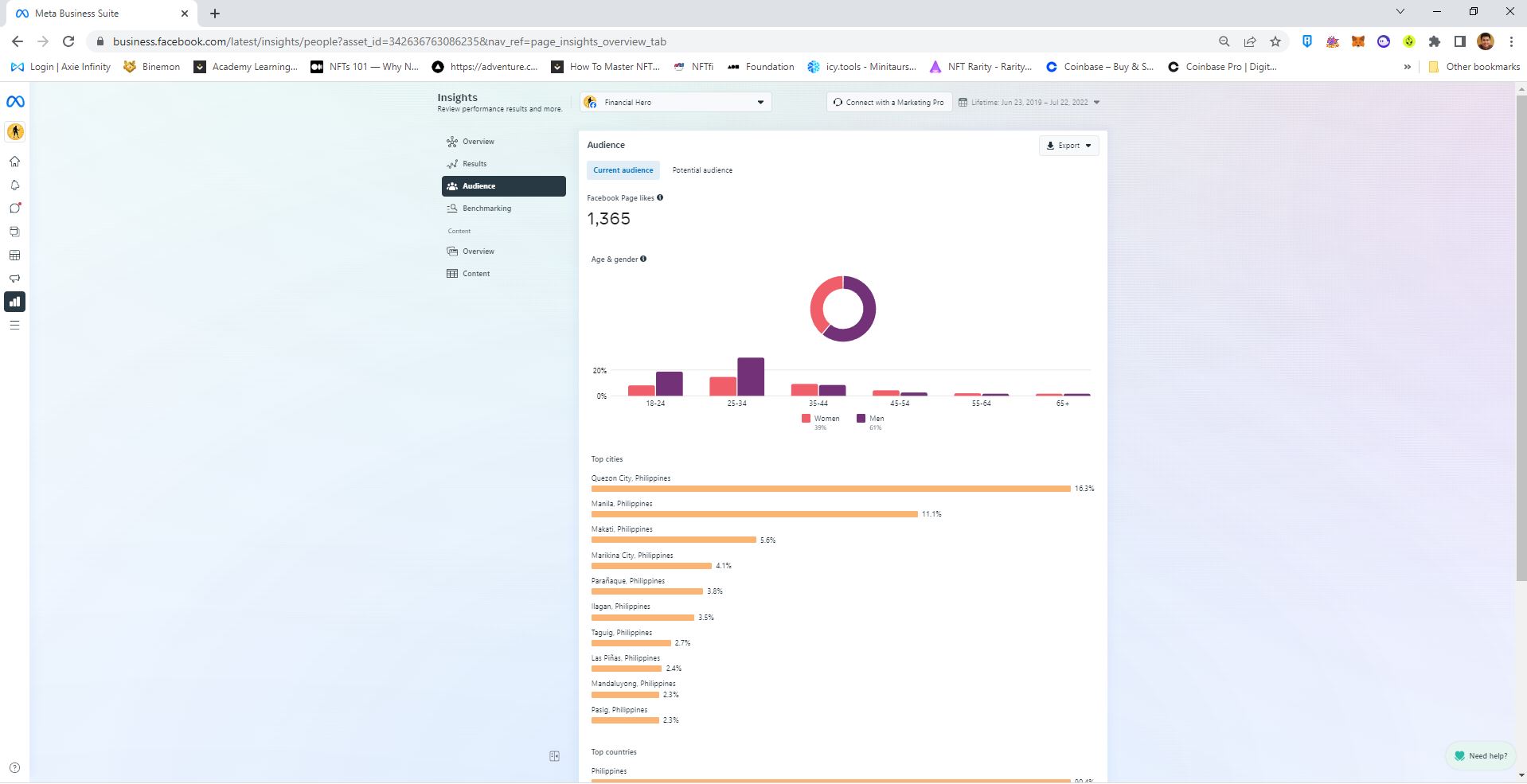
Task: Switch to the Current audience tab
Action: point(623,170)
